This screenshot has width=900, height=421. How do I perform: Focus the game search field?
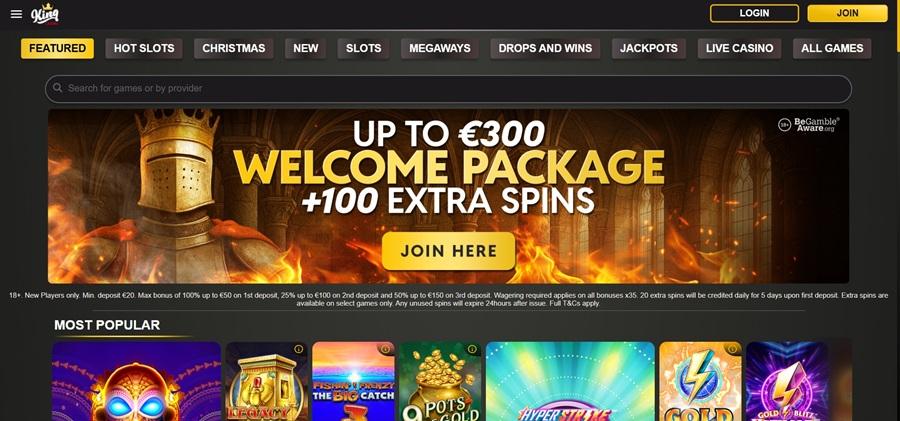[x=448, y=88]
